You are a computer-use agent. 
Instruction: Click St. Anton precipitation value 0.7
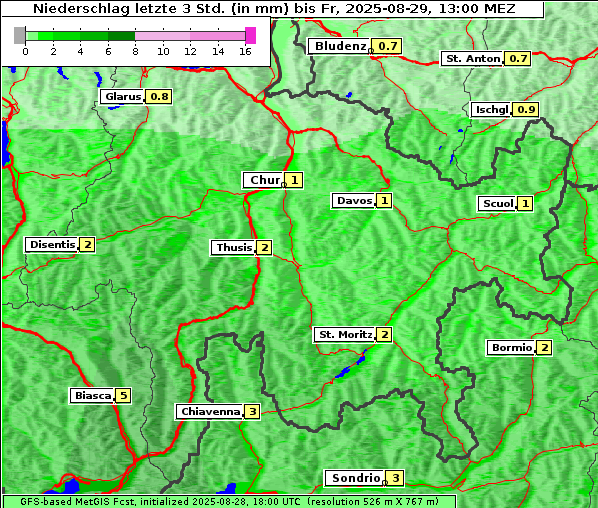[x=518, y=59]
